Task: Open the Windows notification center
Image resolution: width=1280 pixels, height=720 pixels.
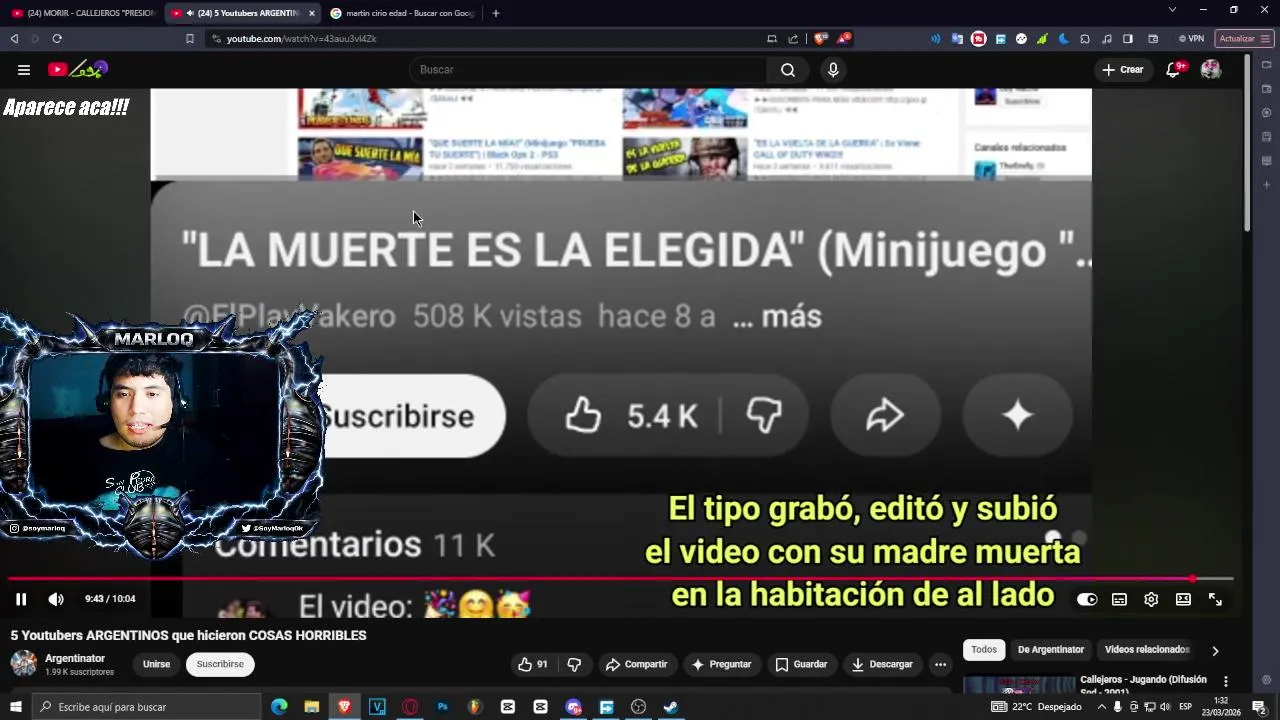Action: pos(1259,707)
